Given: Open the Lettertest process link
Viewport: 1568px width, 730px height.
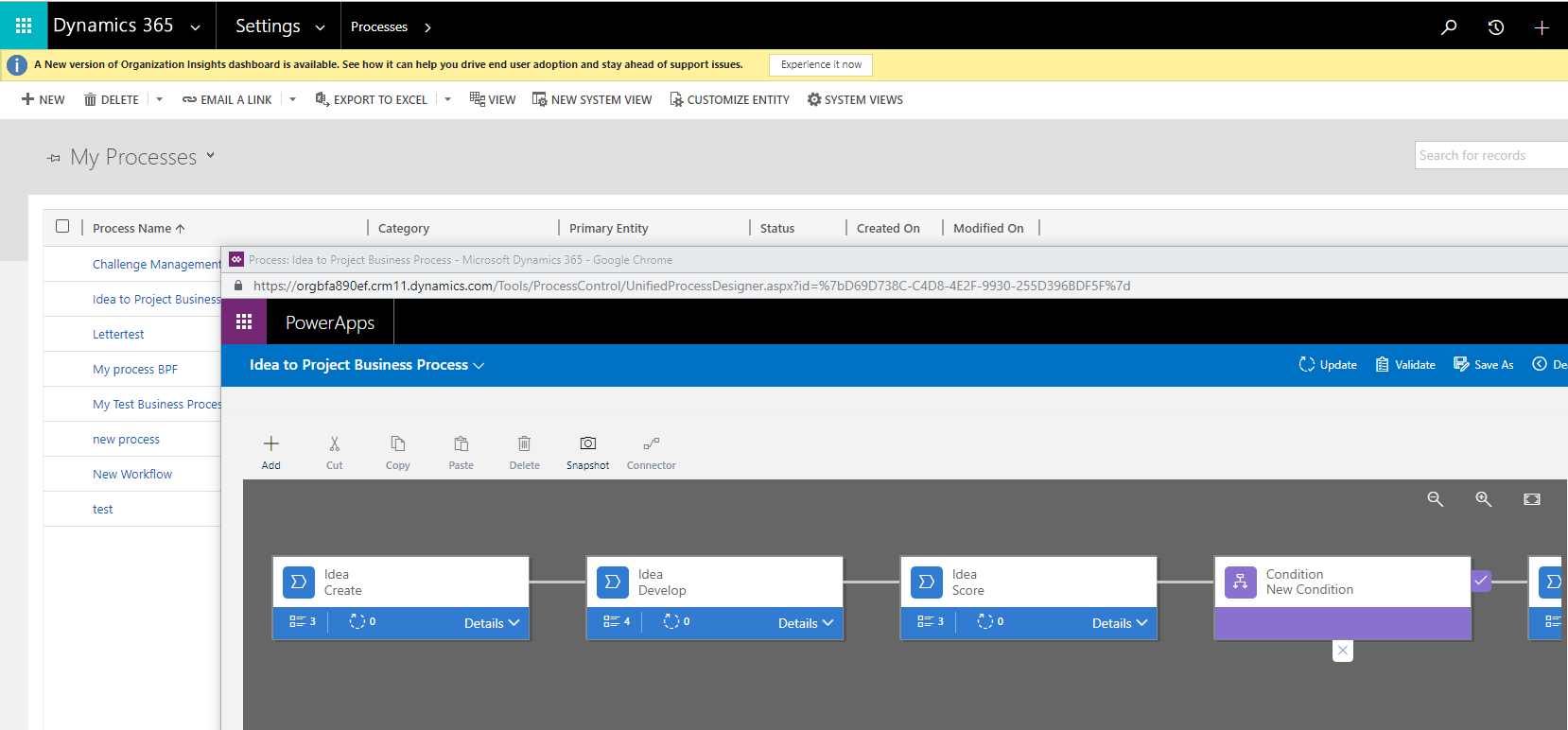Looking at the screenshot, I should [x=118, y=335].
